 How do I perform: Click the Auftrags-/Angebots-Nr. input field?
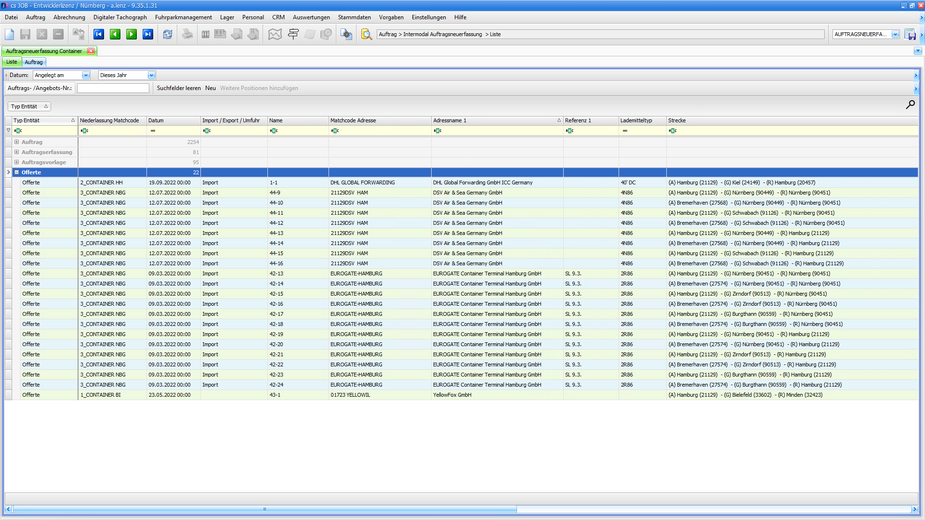pyautogui.click(x=113, y=88)
